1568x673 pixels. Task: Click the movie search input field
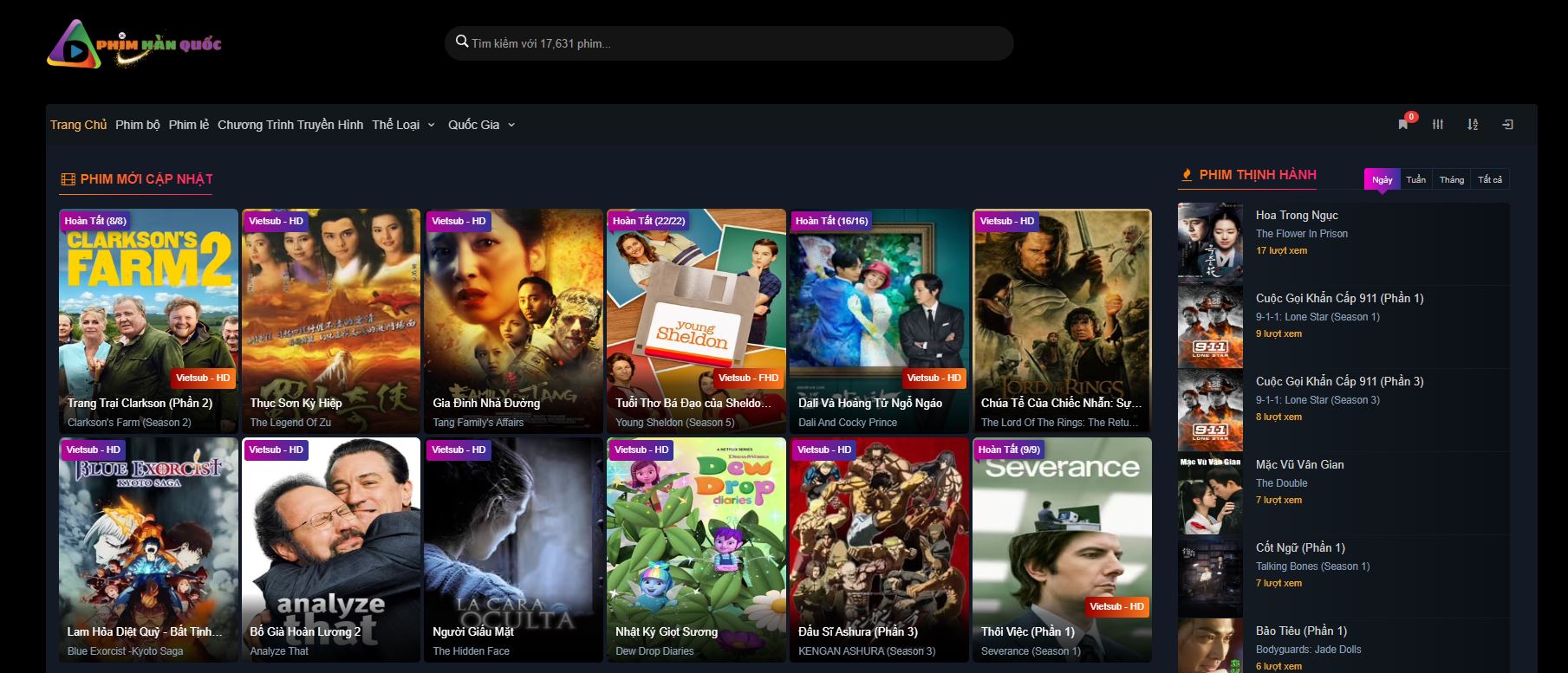pyautogui.click(x=737, y=43)
